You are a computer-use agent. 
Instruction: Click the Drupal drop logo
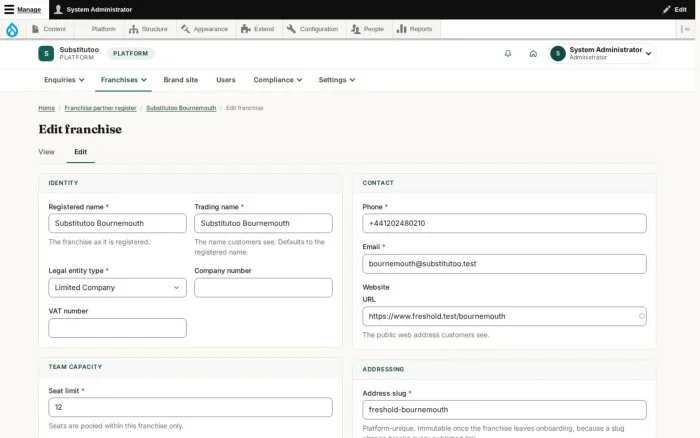coord(12,29)
